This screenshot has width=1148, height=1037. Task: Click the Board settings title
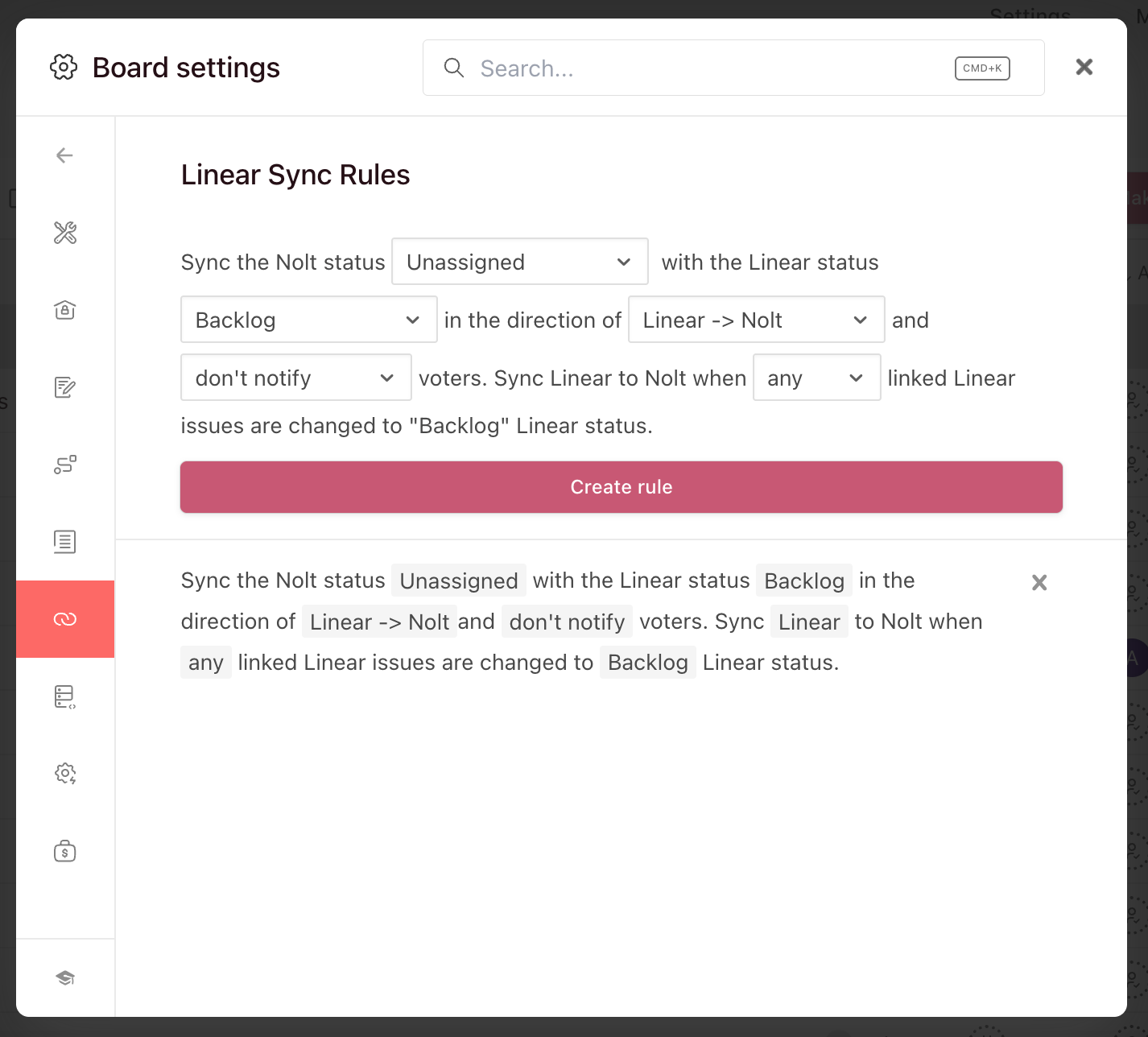click(186, 68)
